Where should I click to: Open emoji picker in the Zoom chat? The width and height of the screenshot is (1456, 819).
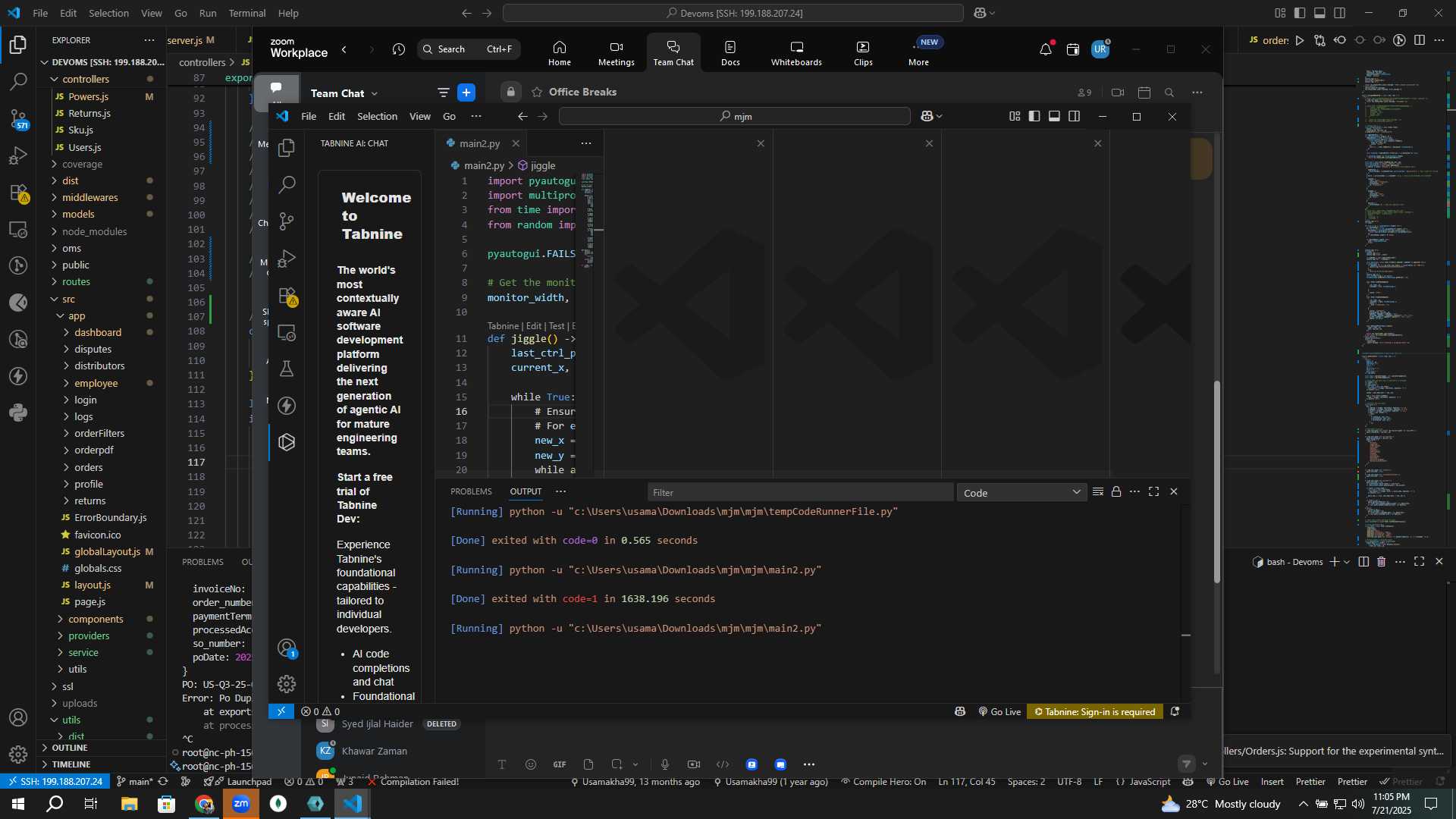click(x=531, y=764)
